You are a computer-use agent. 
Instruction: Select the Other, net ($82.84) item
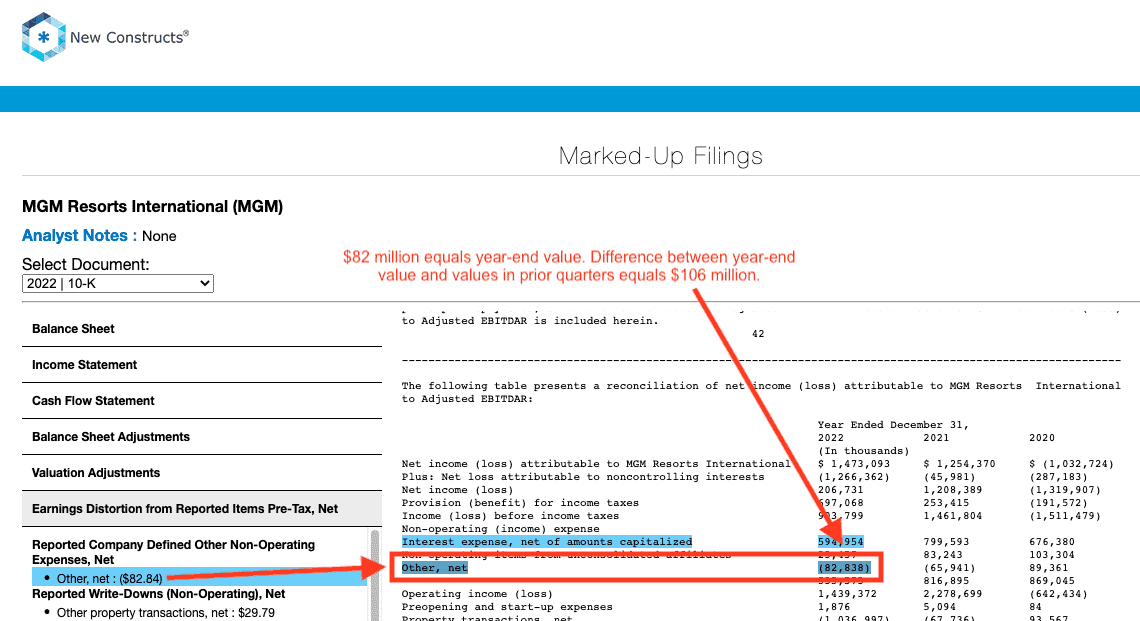click(109, 579)
